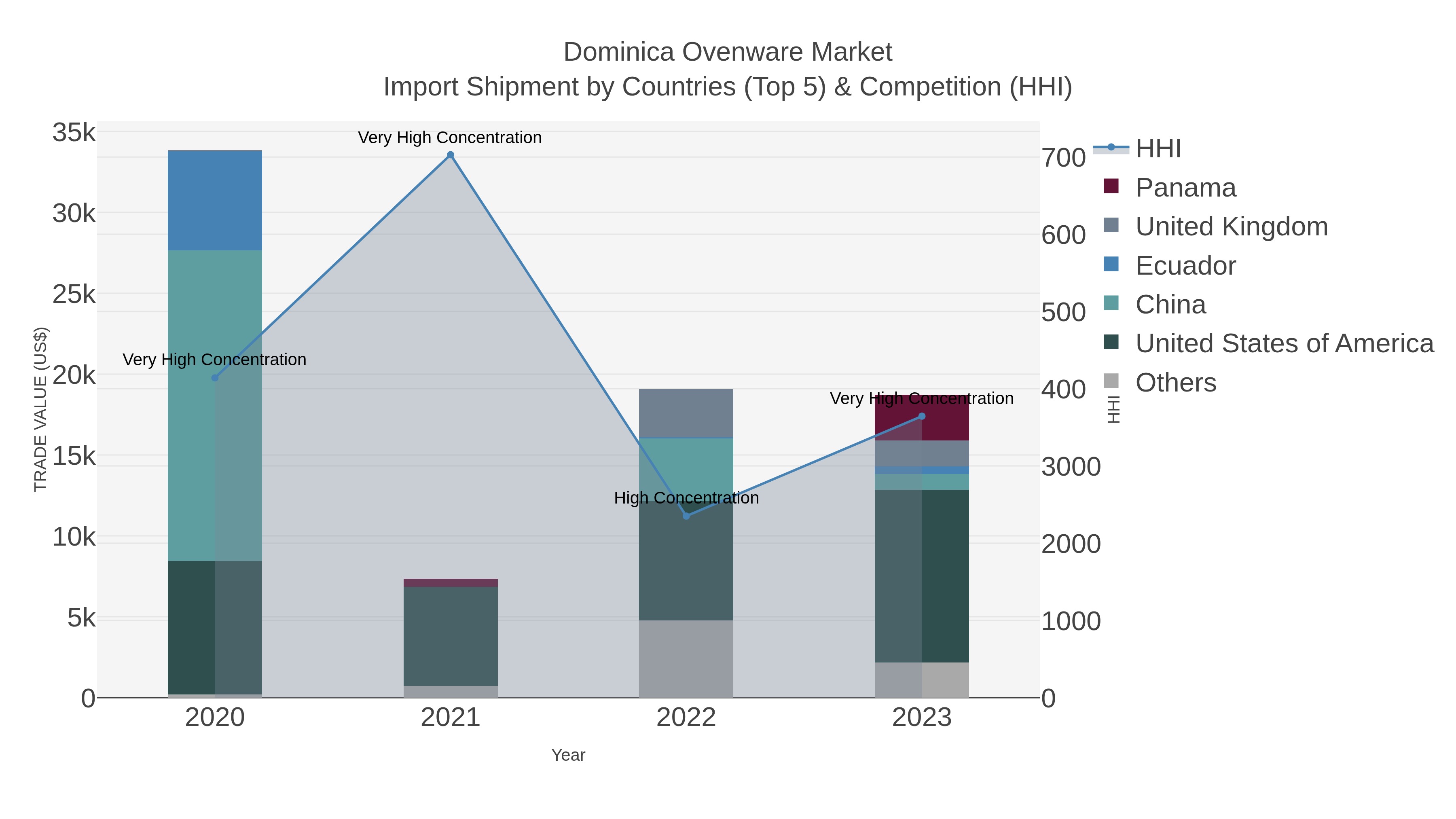Click the 'Very High Concentration' annotation for 2023
The height and width of the screenshot is (819, 1456).
922,398
